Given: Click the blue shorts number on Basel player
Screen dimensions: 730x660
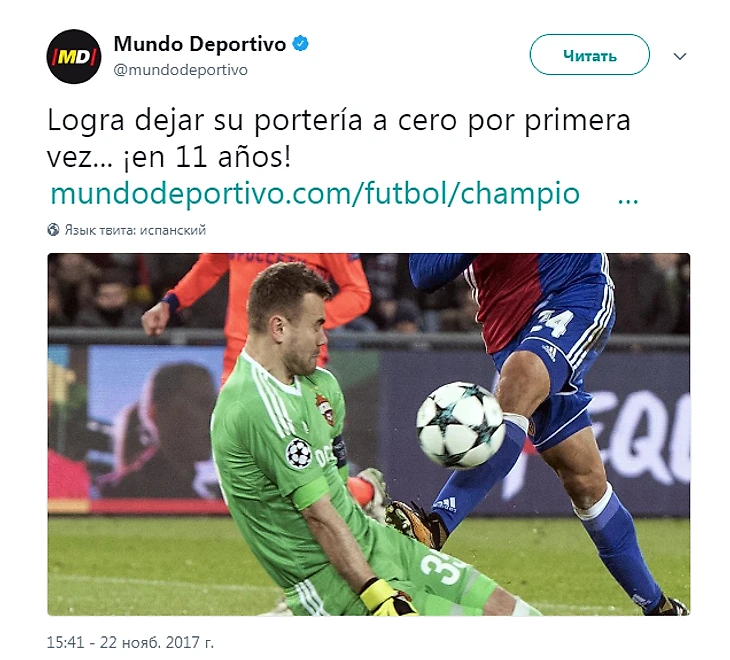Looking at the screenshot, I should coord(553,322).
